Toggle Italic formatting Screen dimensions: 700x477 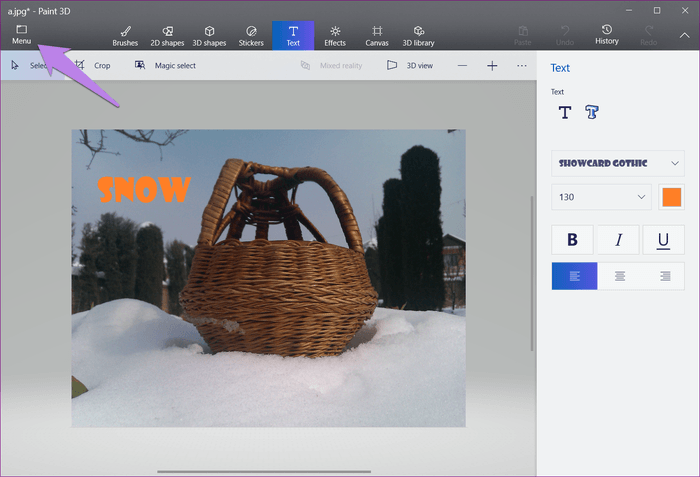click(x=618, y=240)
